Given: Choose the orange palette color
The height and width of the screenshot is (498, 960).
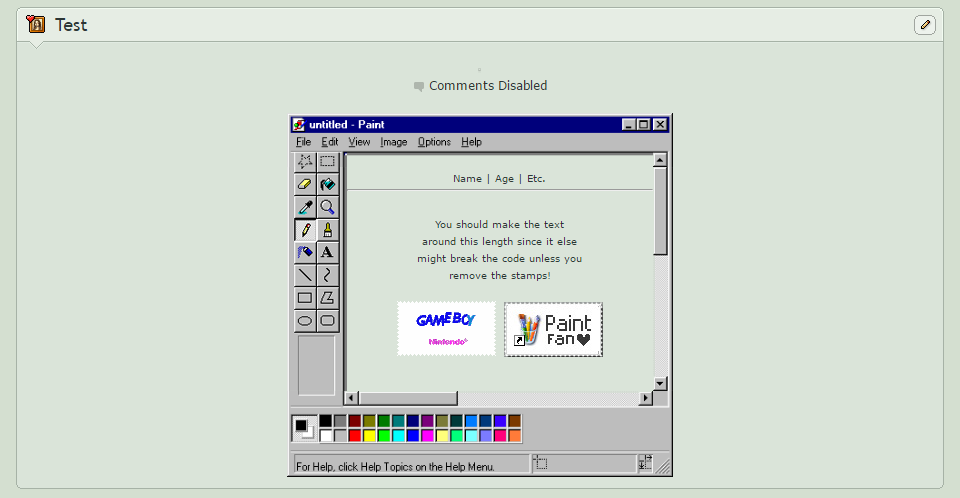Looking at the screenshot, I should tap(515, 436).
